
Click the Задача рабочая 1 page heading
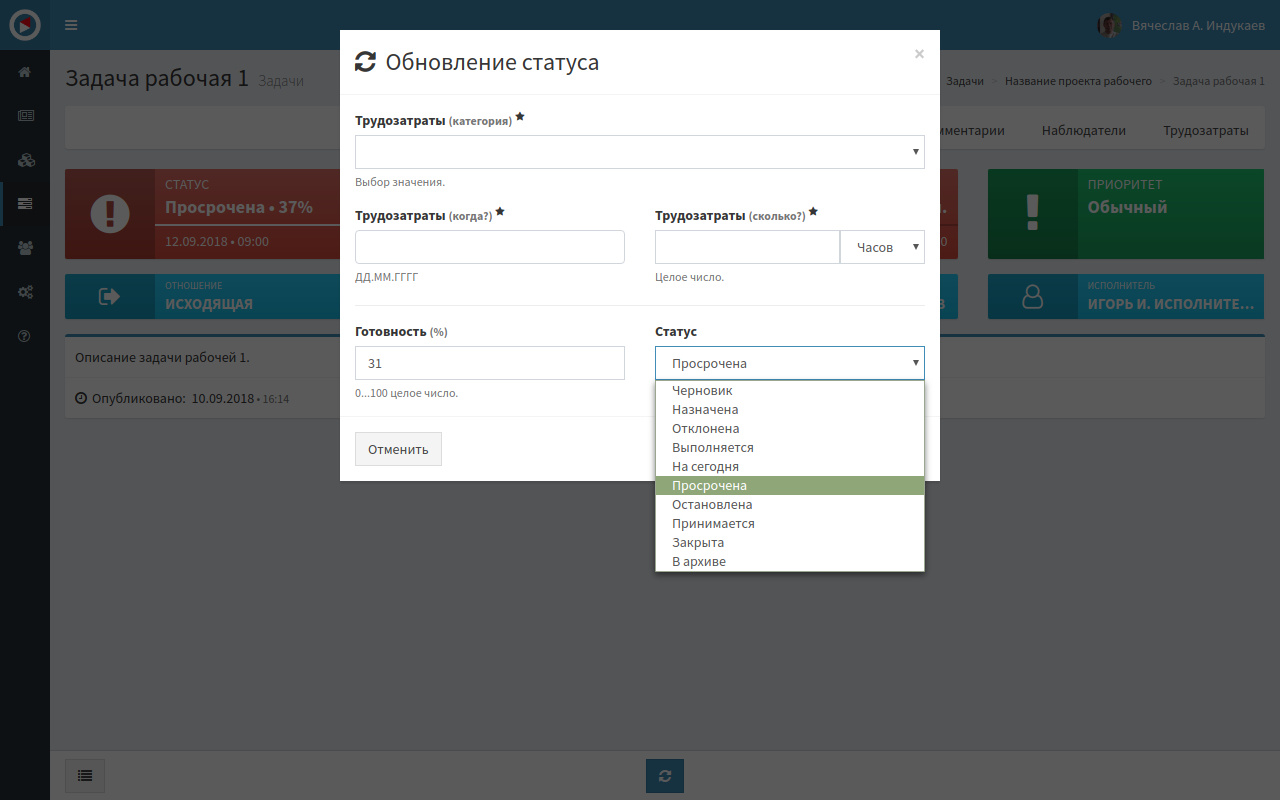pos(157,78)
